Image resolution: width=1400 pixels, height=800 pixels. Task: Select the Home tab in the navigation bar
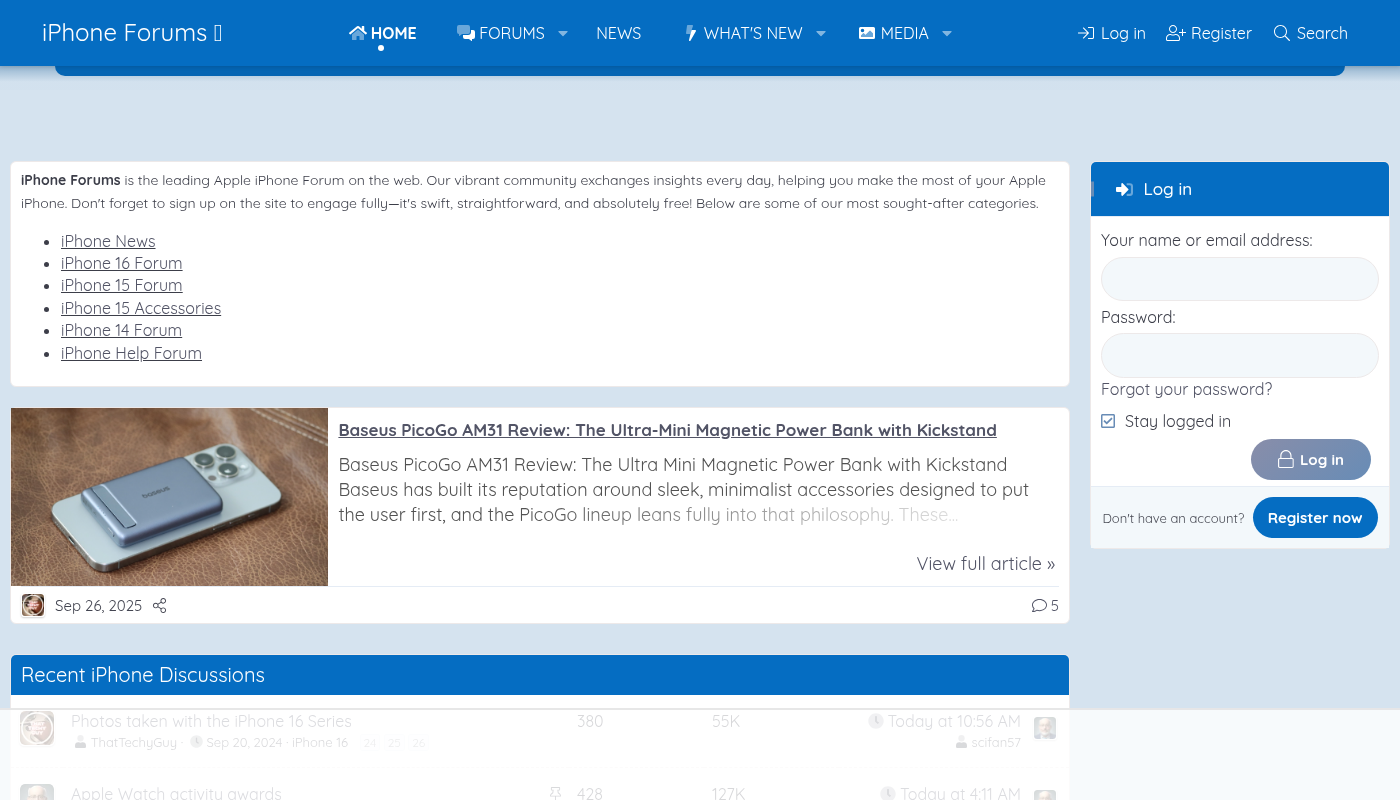(382, 33)
